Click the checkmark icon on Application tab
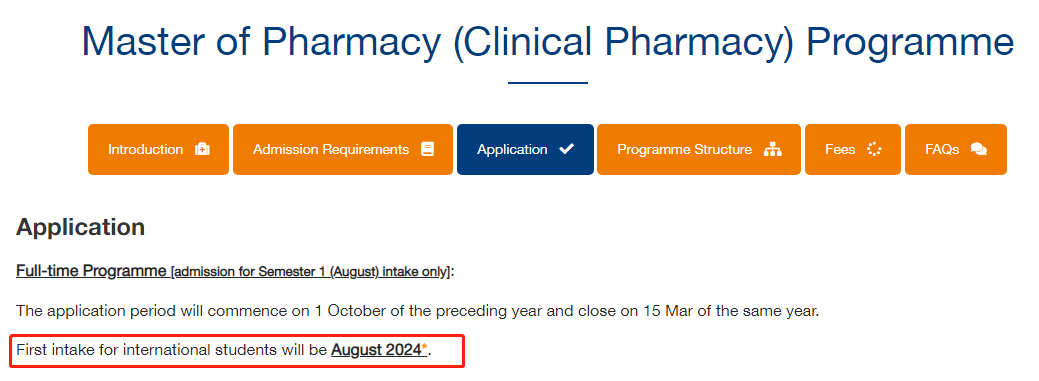This screenshot has height=381, width=1039. pos(566,150)
